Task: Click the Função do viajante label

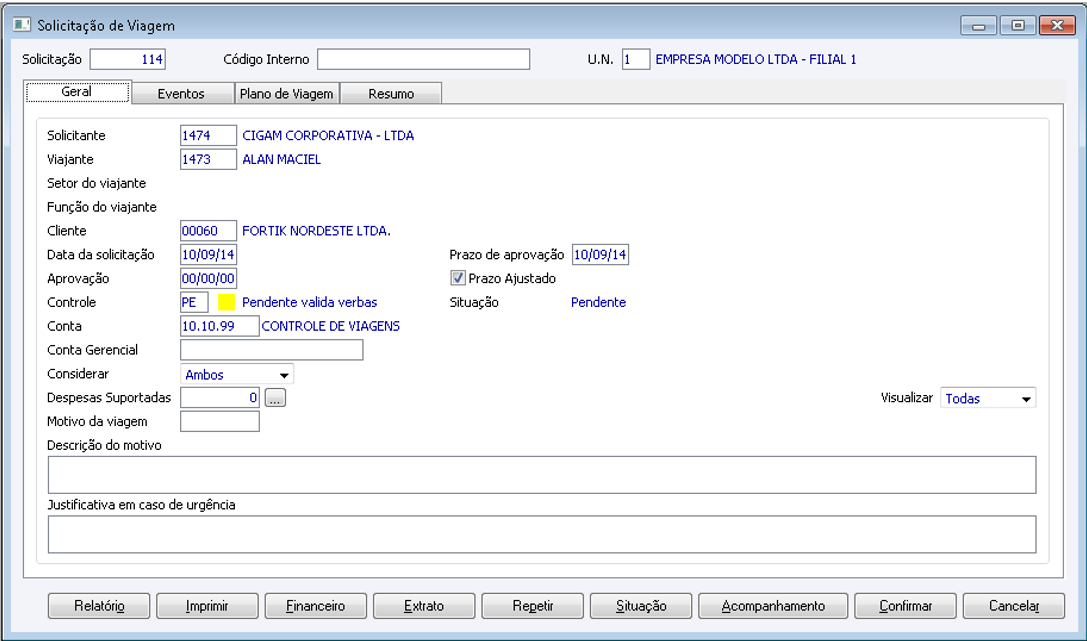Action: click(x=102, y=207)
